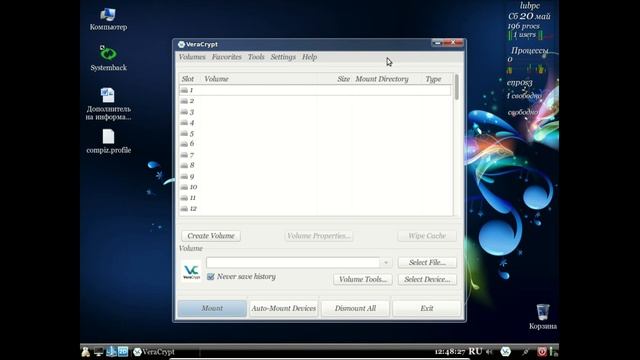Click the Volume Properties button
The height and width of the screenshot is (360, 640).
click(319, 236)
